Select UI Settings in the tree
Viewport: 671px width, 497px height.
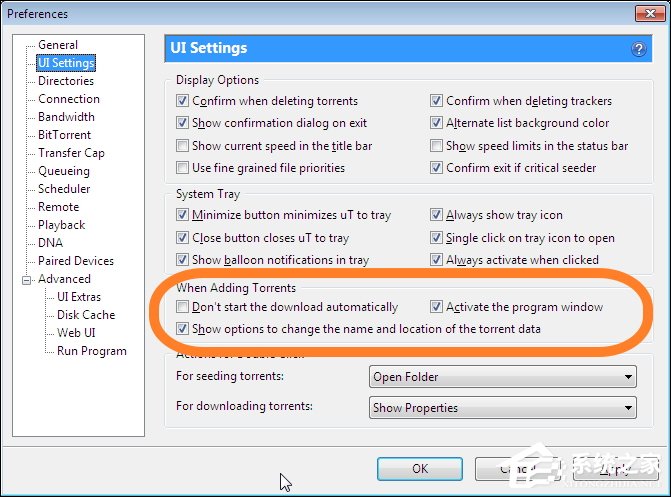pyautogui.click(x=66, y=63)
